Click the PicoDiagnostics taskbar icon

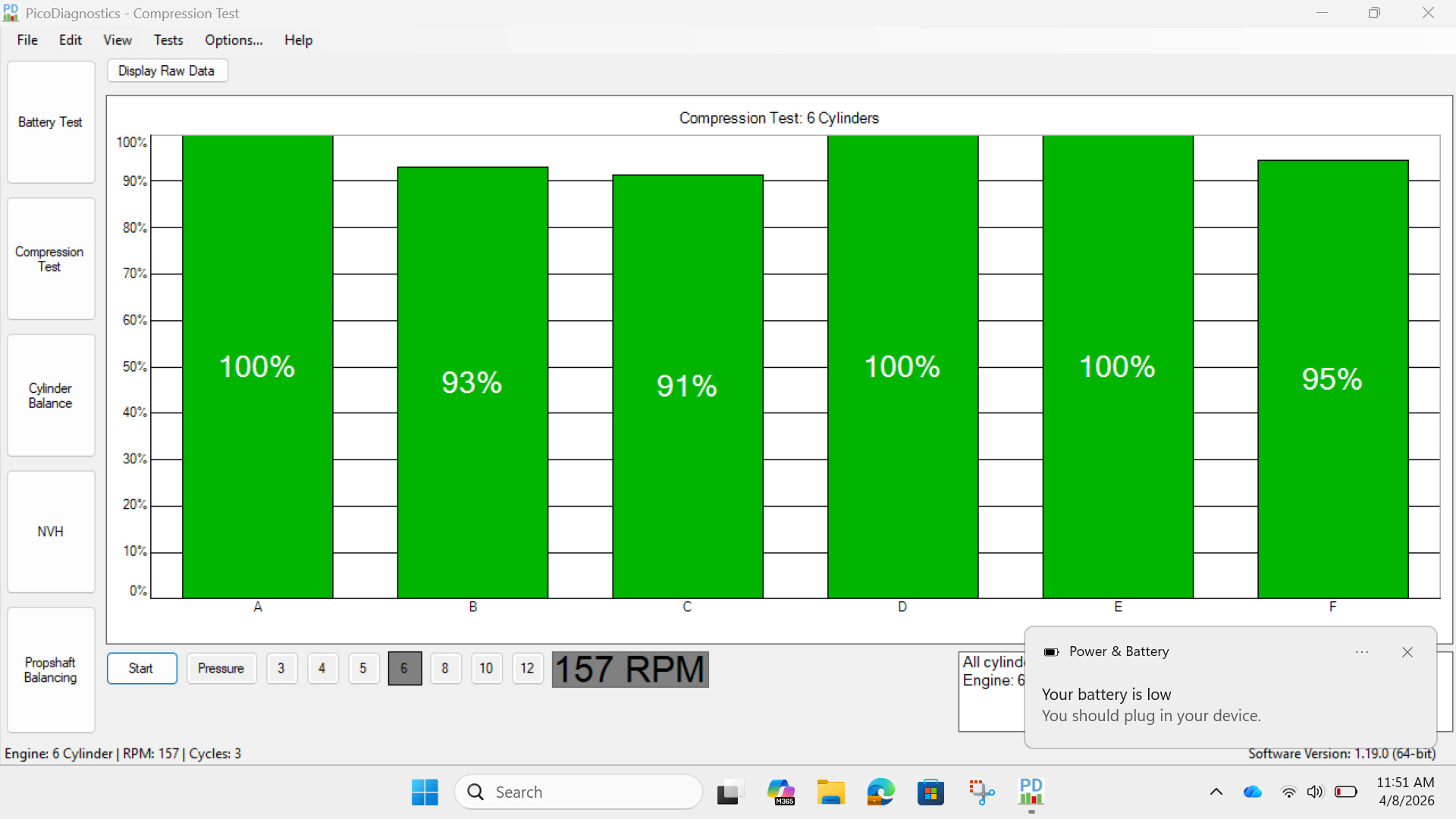click(x=1031, y=792)
